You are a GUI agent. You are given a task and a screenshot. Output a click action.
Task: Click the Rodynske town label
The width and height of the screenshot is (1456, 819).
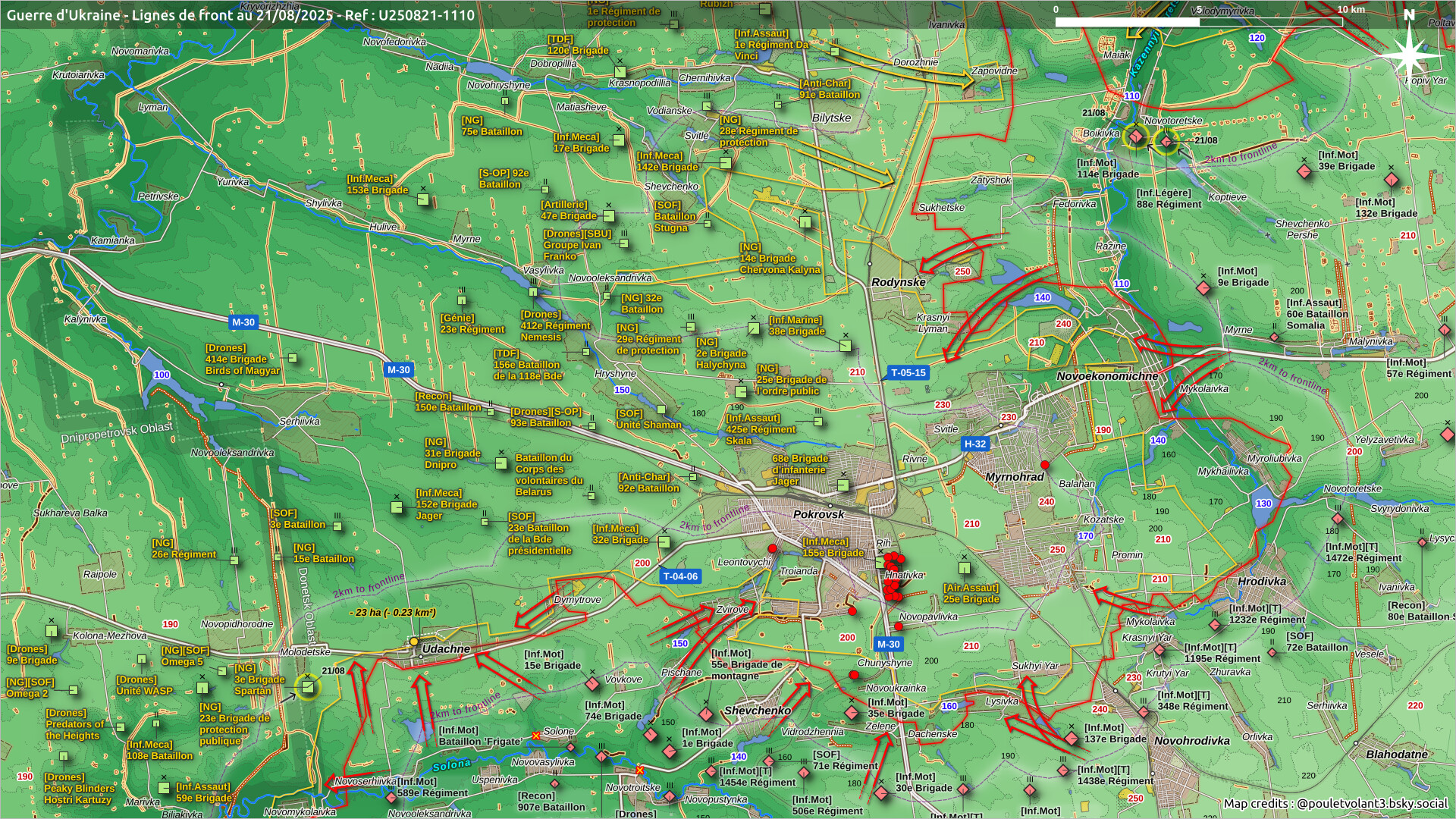pyautogui.click(x=898, y=282)
